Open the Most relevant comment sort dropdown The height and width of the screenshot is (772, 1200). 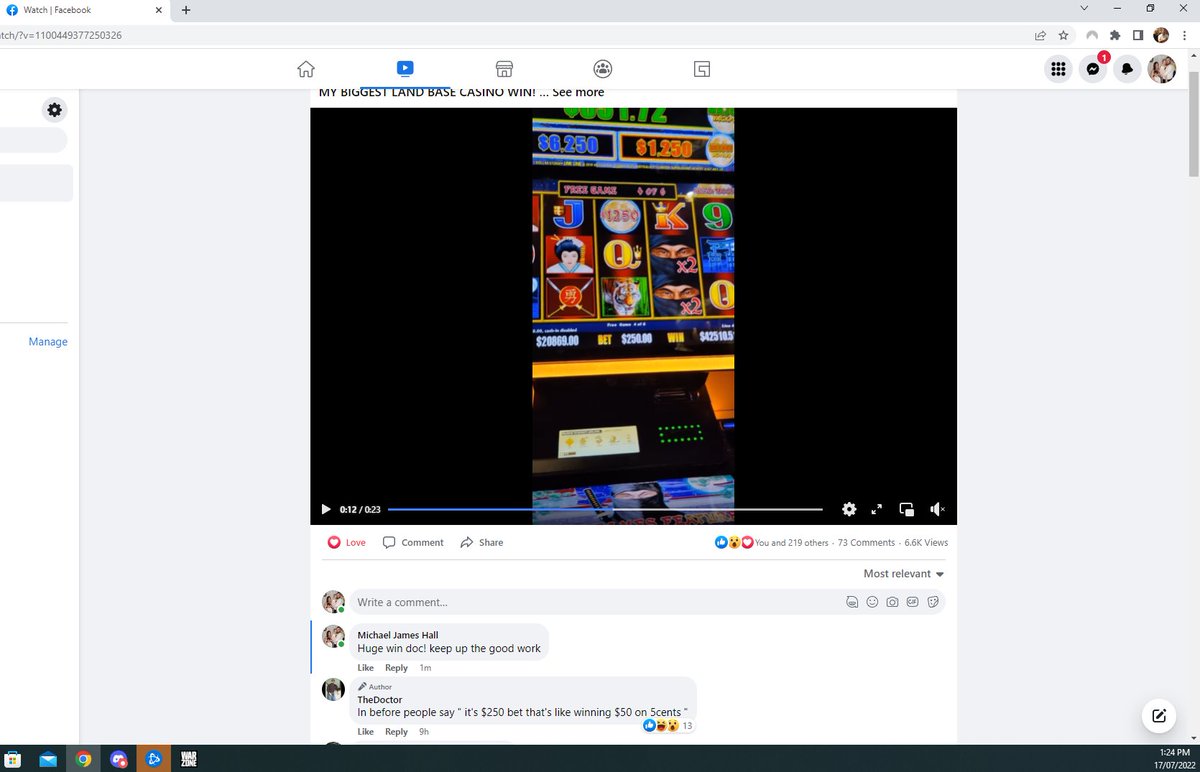(x=904, y=574)
